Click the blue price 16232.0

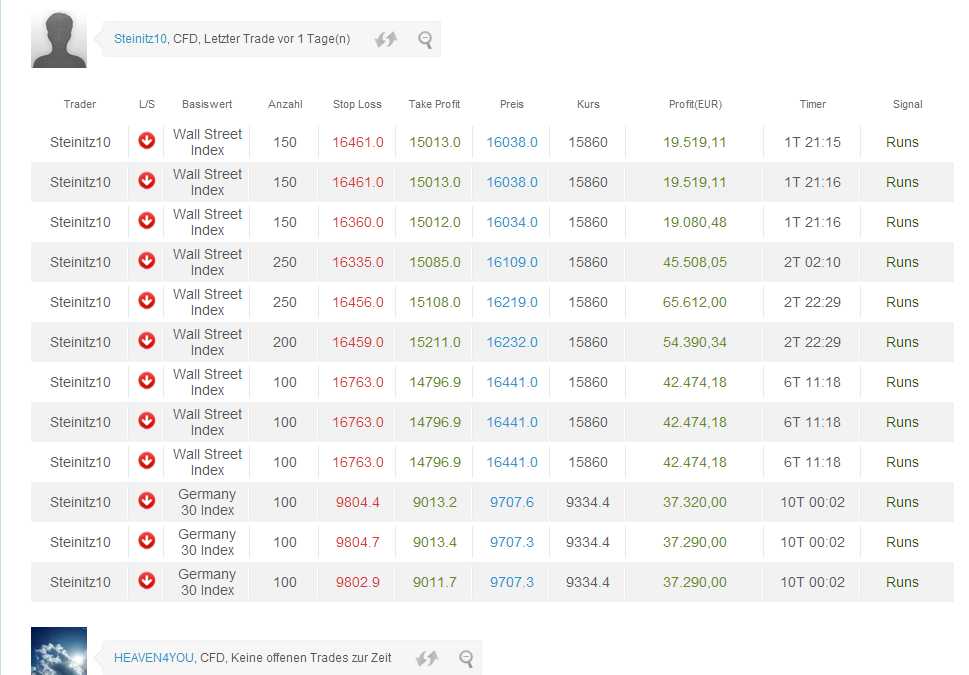pyautogui.click(x=512, y=342)
